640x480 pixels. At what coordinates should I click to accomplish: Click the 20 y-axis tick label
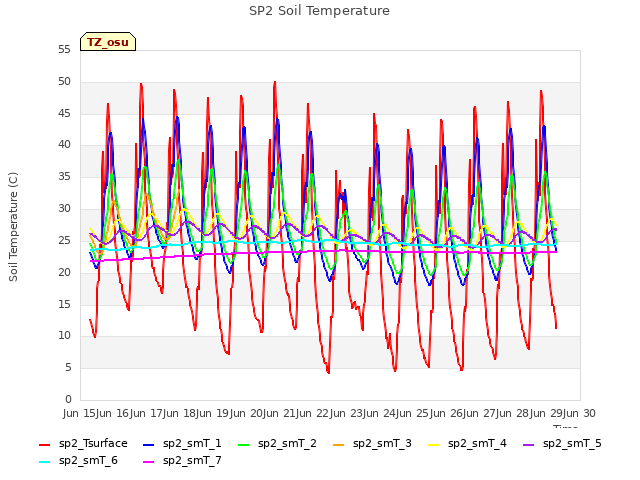[64, 272]
